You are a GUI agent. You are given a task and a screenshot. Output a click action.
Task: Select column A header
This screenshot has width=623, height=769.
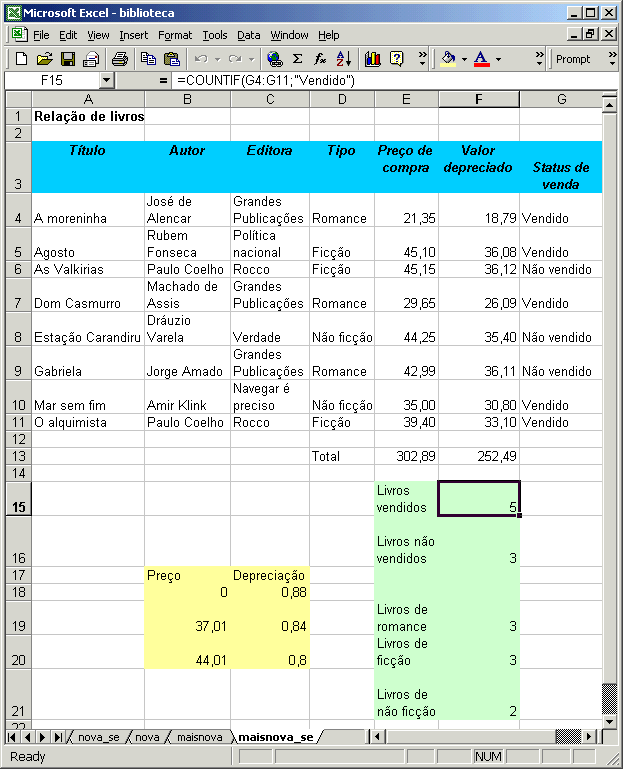coord(88,100)
